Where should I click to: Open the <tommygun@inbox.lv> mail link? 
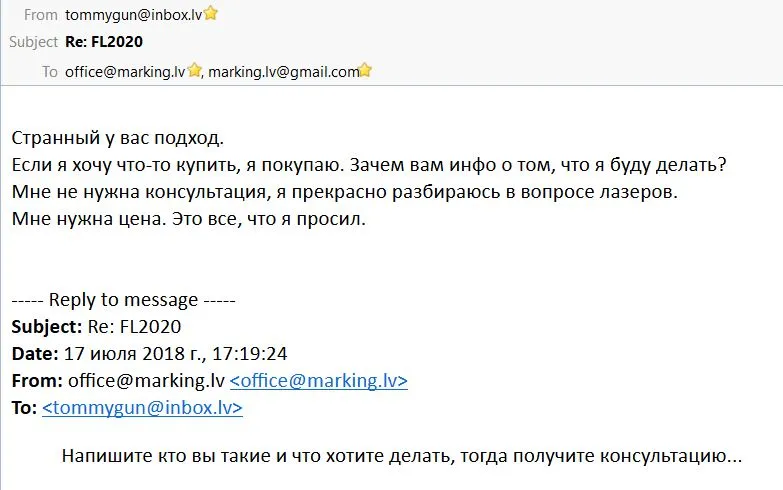coord(142,408)
